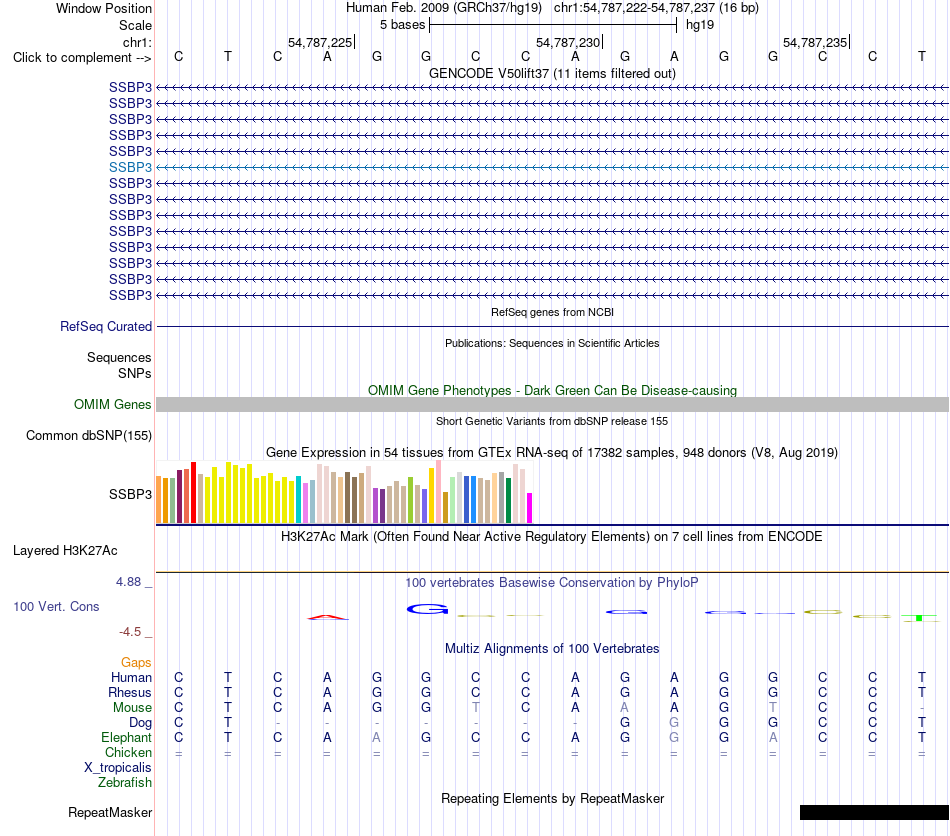Click the hg19 label beside scale bar
This screenshot has height=836, width=950.
click(700, 25)
